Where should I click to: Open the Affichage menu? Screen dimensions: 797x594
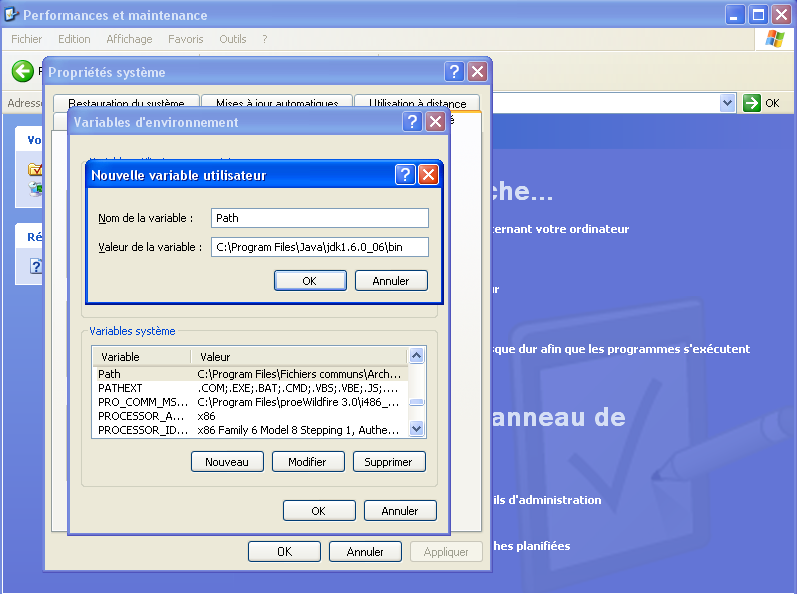coord(129,39)
